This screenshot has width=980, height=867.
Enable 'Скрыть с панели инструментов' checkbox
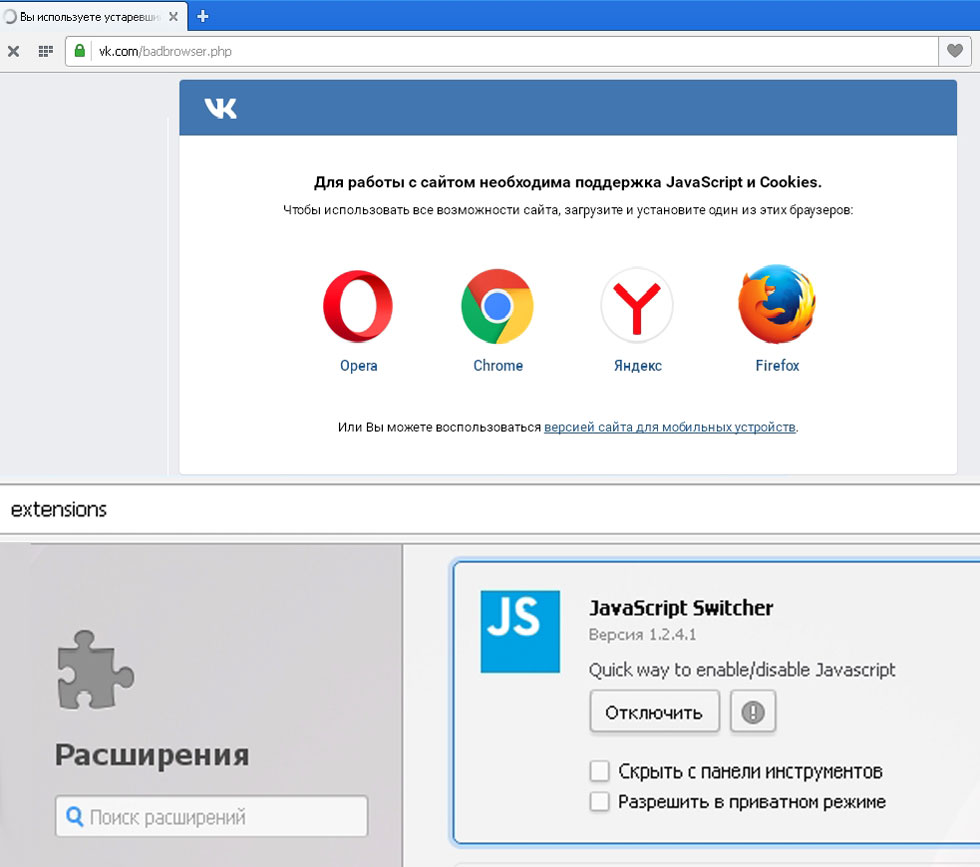[599, 771]
